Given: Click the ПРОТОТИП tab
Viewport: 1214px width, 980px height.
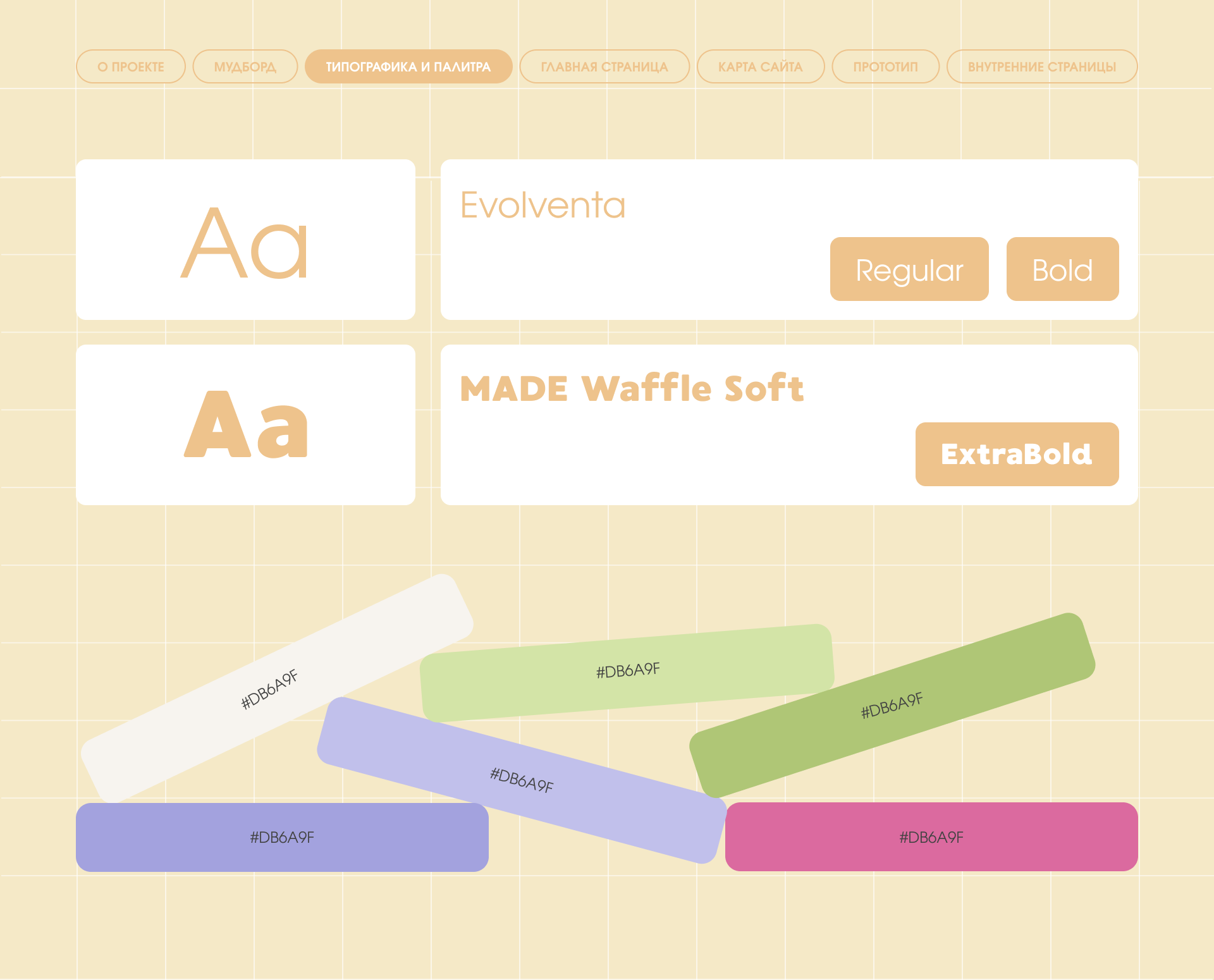Looking at the screenshot, I should (x=885, y=66).
